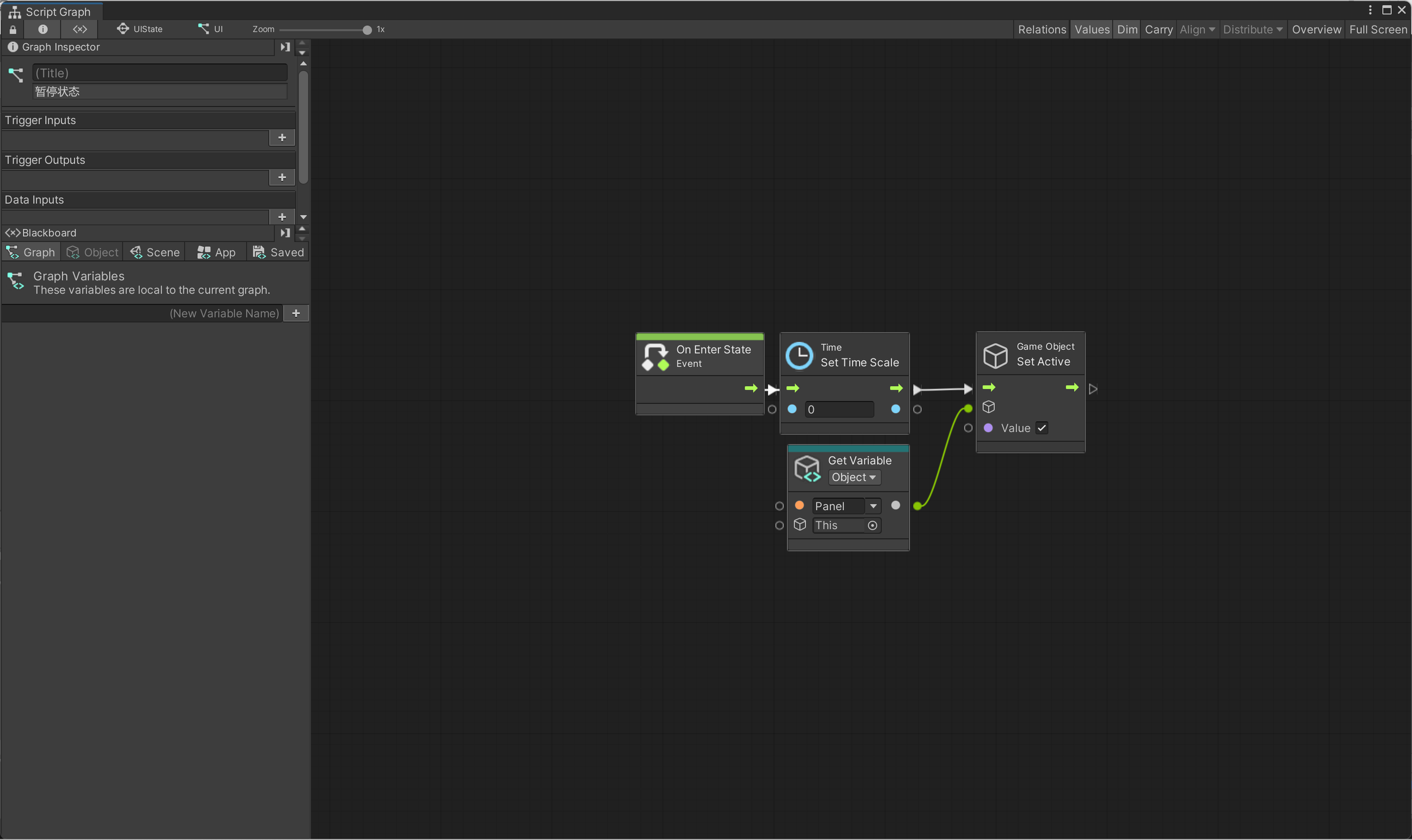Add a new Trigger Input with plus button

point(282,138)
